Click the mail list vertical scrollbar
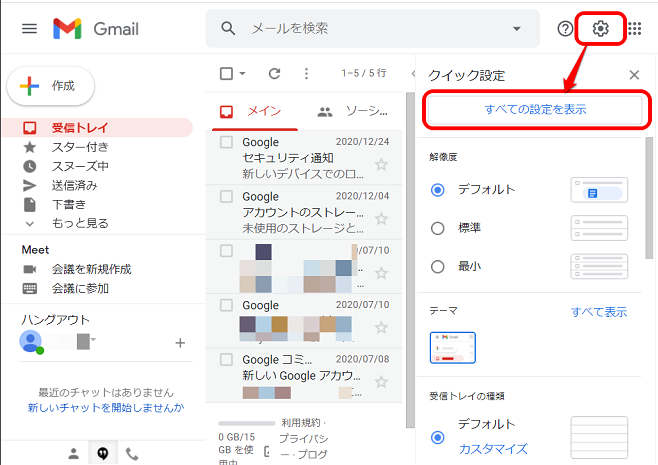The width and height of the screenshot is (658, 465). point(410,260)
